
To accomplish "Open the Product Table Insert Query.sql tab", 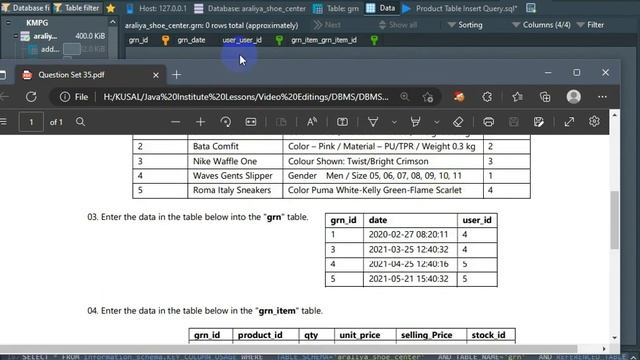I will 460,8.
